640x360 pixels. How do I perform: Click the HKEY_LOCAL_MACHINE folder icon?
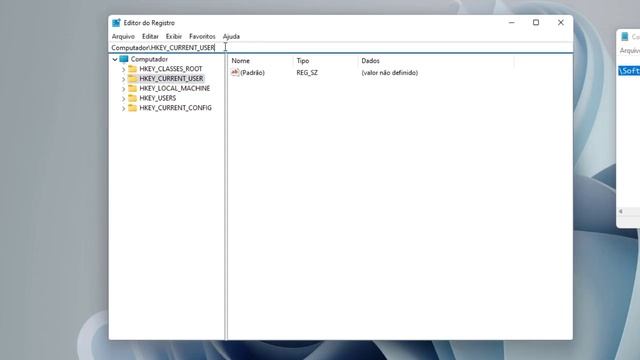pyautogui.click(x=132, y=88)
